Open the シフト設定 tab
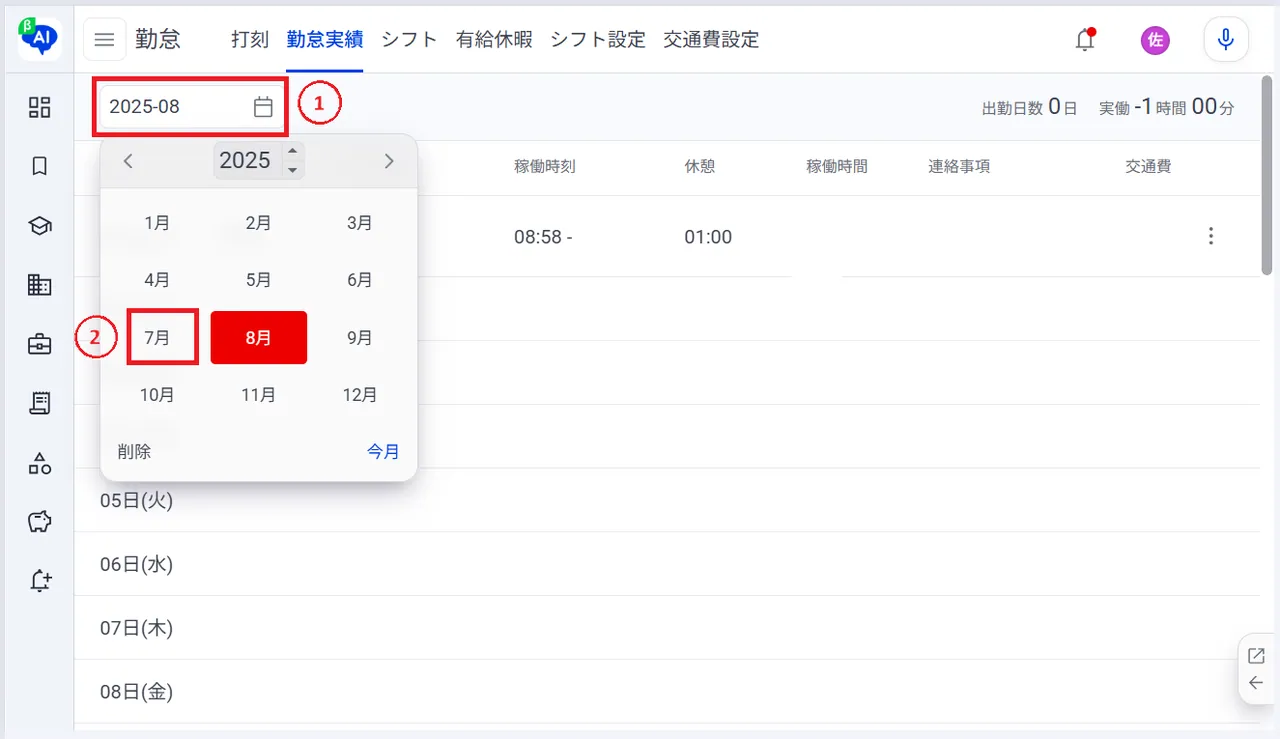The image size is (1280, 739). 598,40
